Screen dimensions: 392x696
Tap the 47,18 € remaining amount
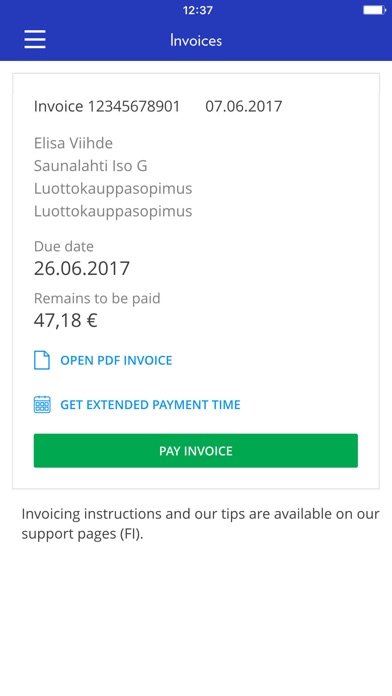[x=66, y=320]
